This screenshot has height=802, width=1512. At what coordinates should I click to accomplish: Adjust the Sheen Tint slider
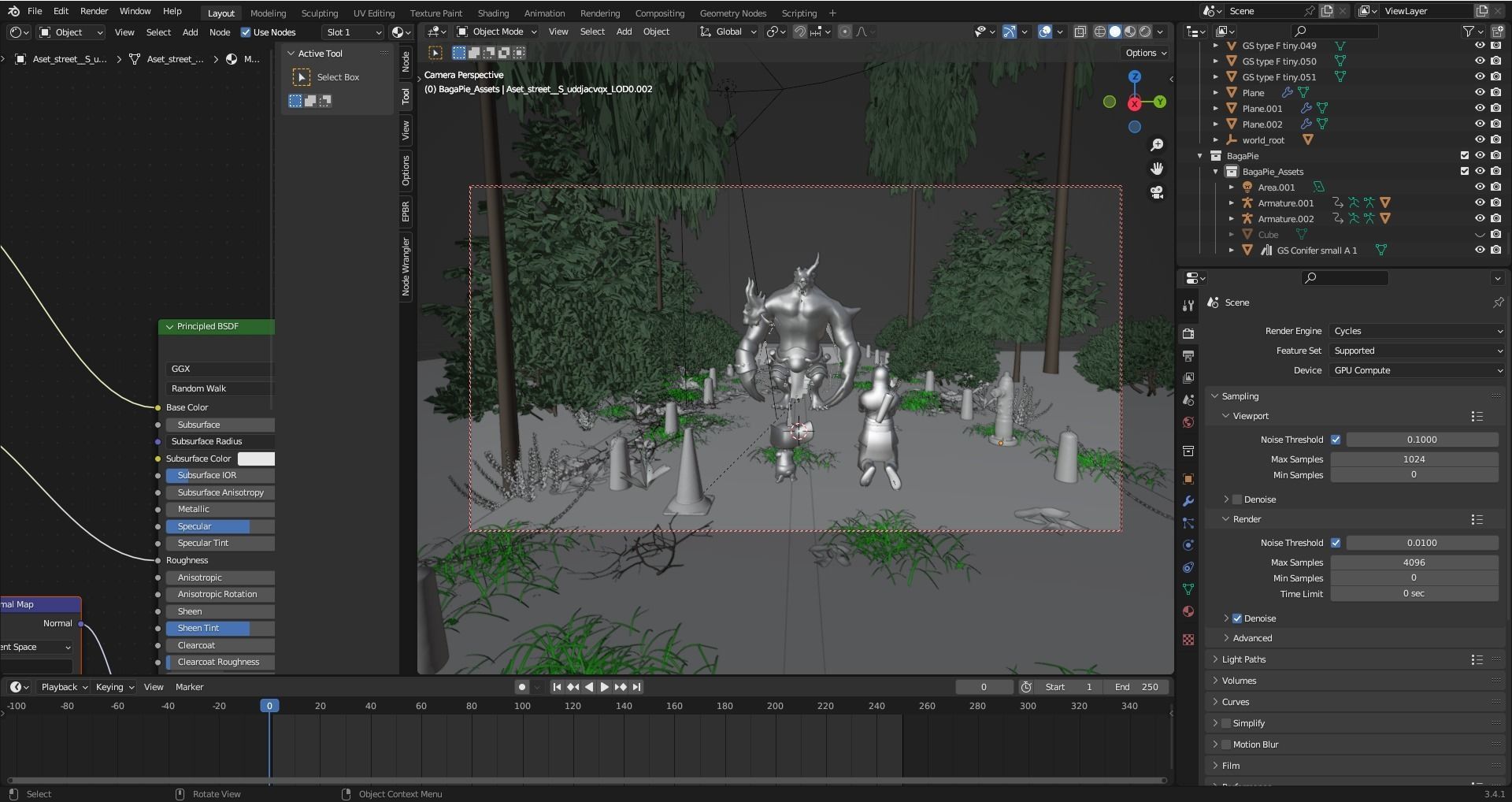(220, 628)
